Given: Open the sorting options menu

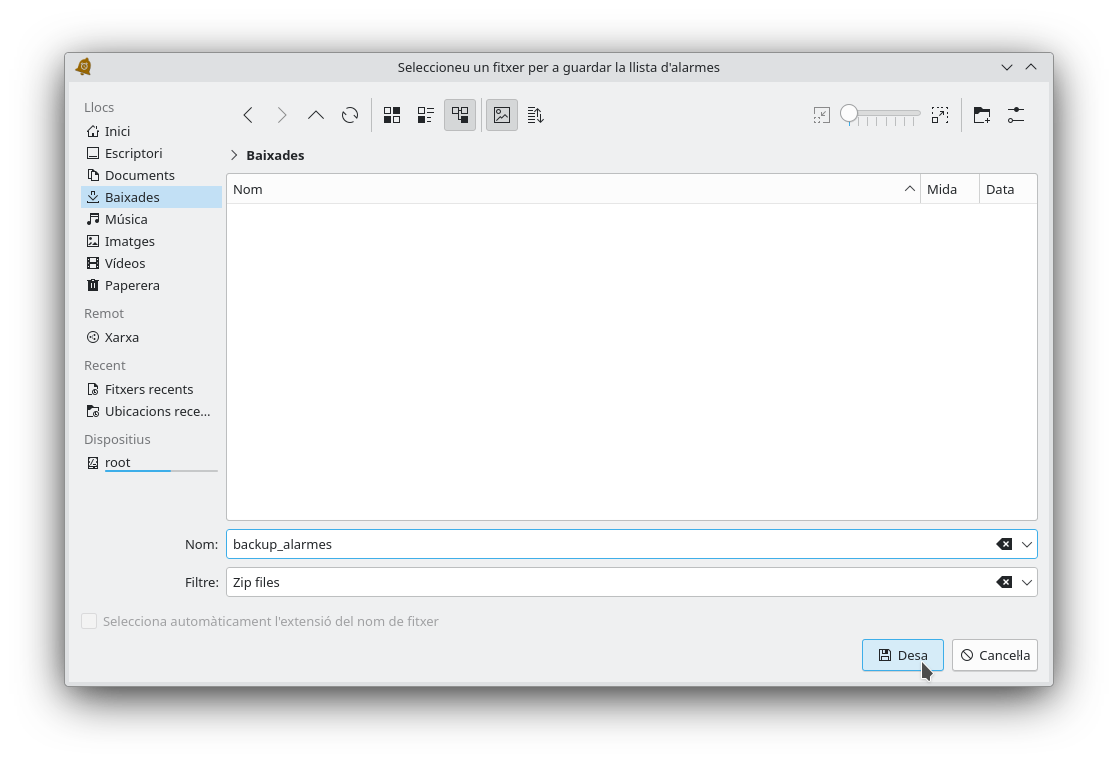Looking at the screenshot, I should (x=536, y=115).
